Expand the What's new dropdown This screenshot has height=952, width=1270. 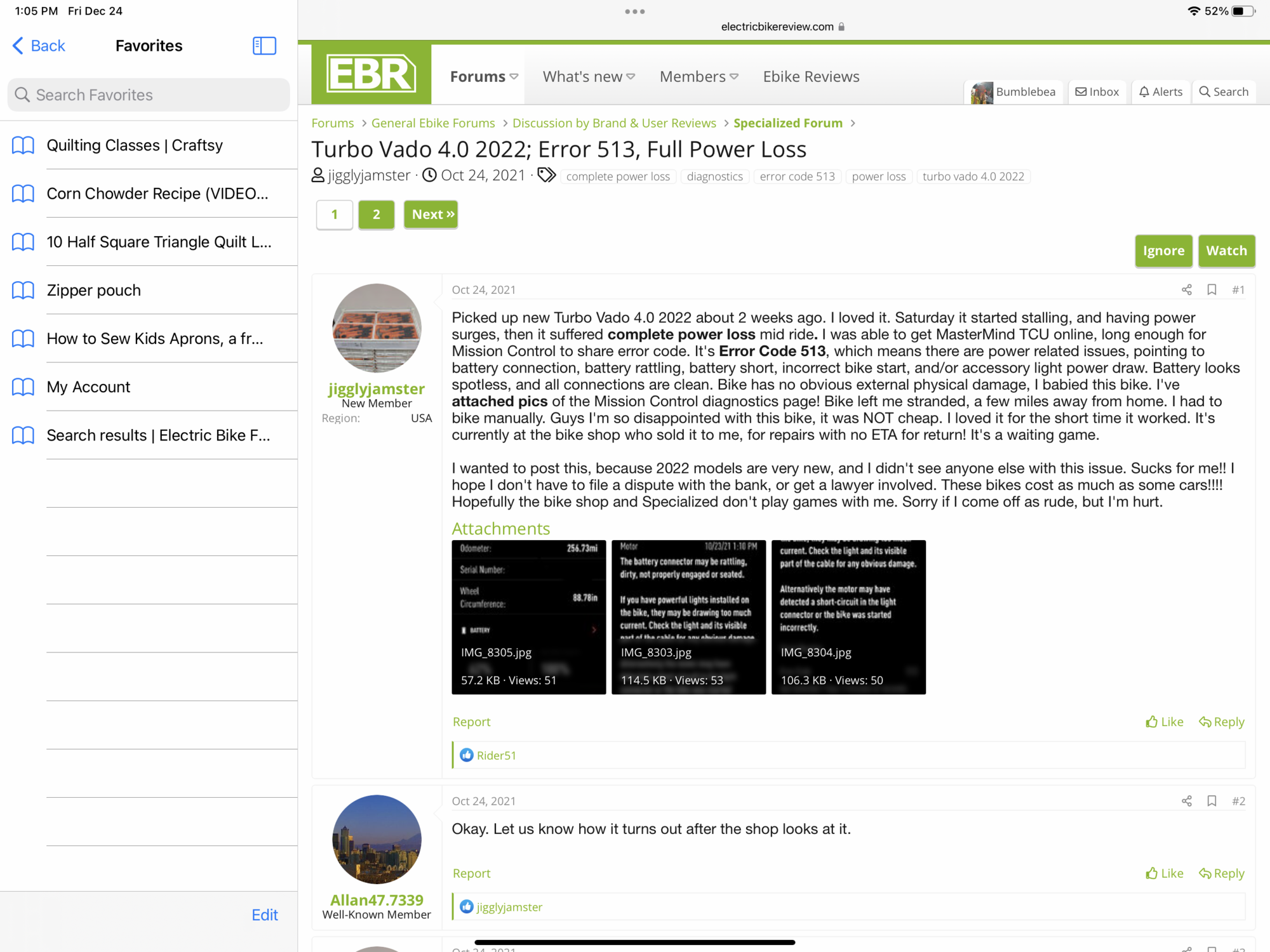[631, 77]
